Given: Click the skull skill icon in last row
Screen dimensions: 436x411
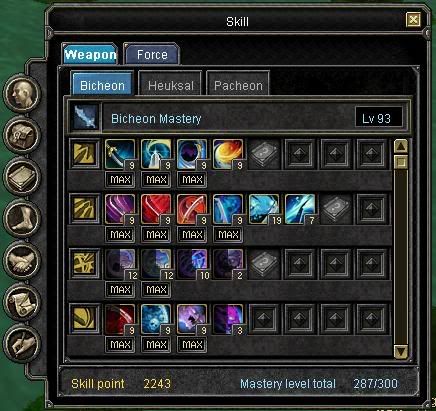Looking at the screenshot, I should tap(156, 319).
